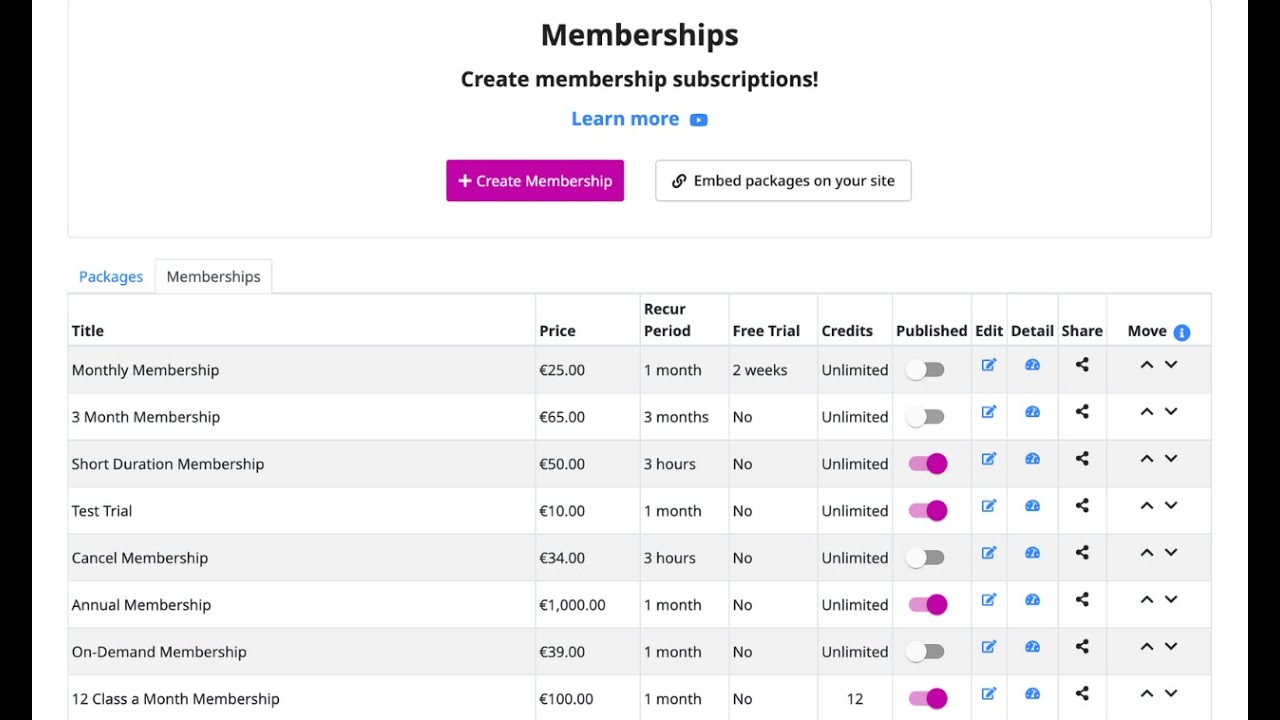The width and height of the screenshot is (1280, 720).
Task: Switch to the Packages tab
Action: pos(111,277)
